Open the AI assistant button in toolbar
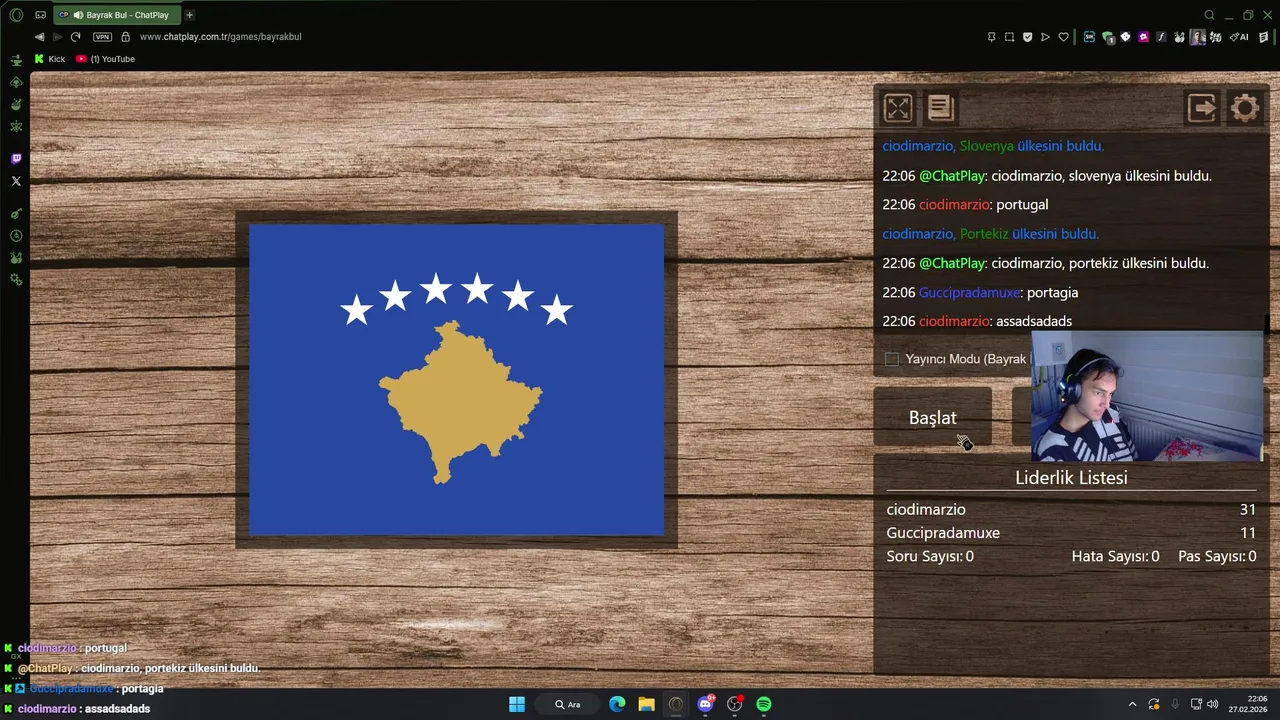 pyautogui.click(x=1239, y=37)
